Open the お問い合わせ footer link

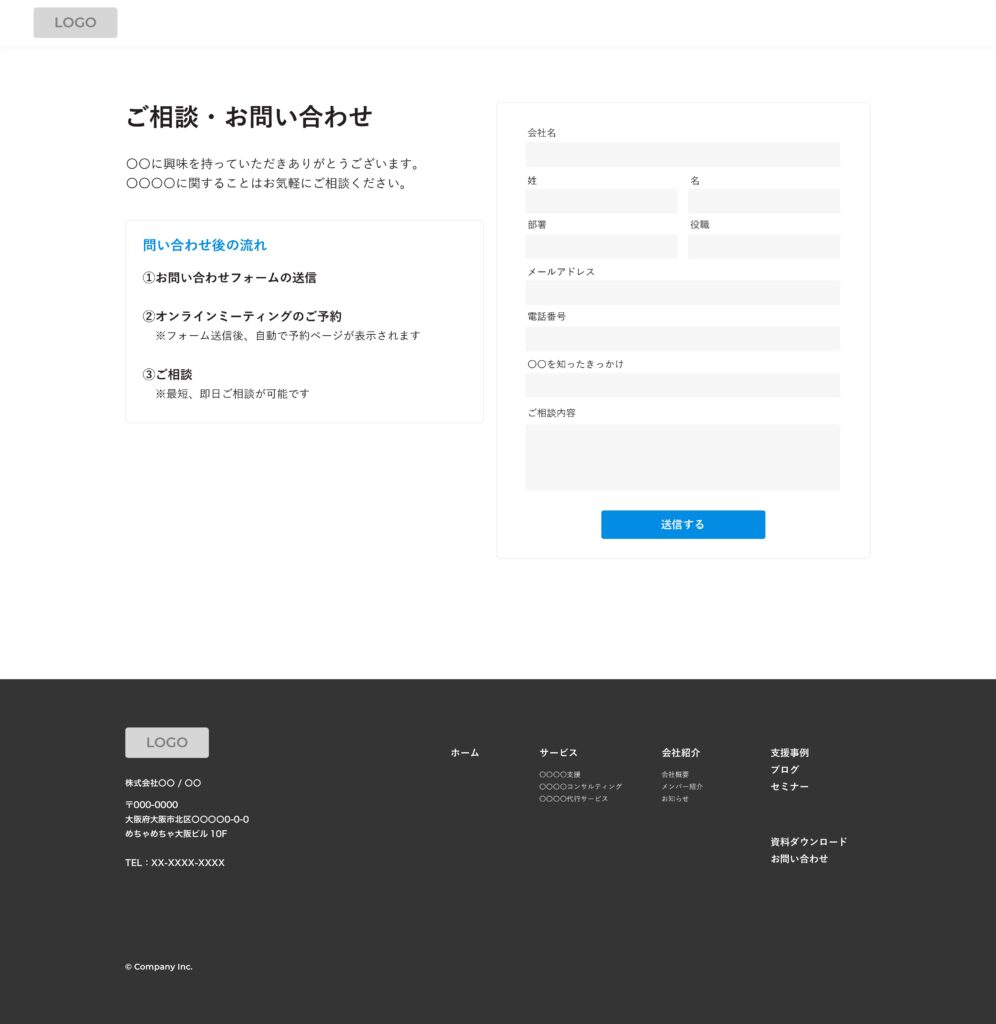pyautogui.click(x=799, y=859)
